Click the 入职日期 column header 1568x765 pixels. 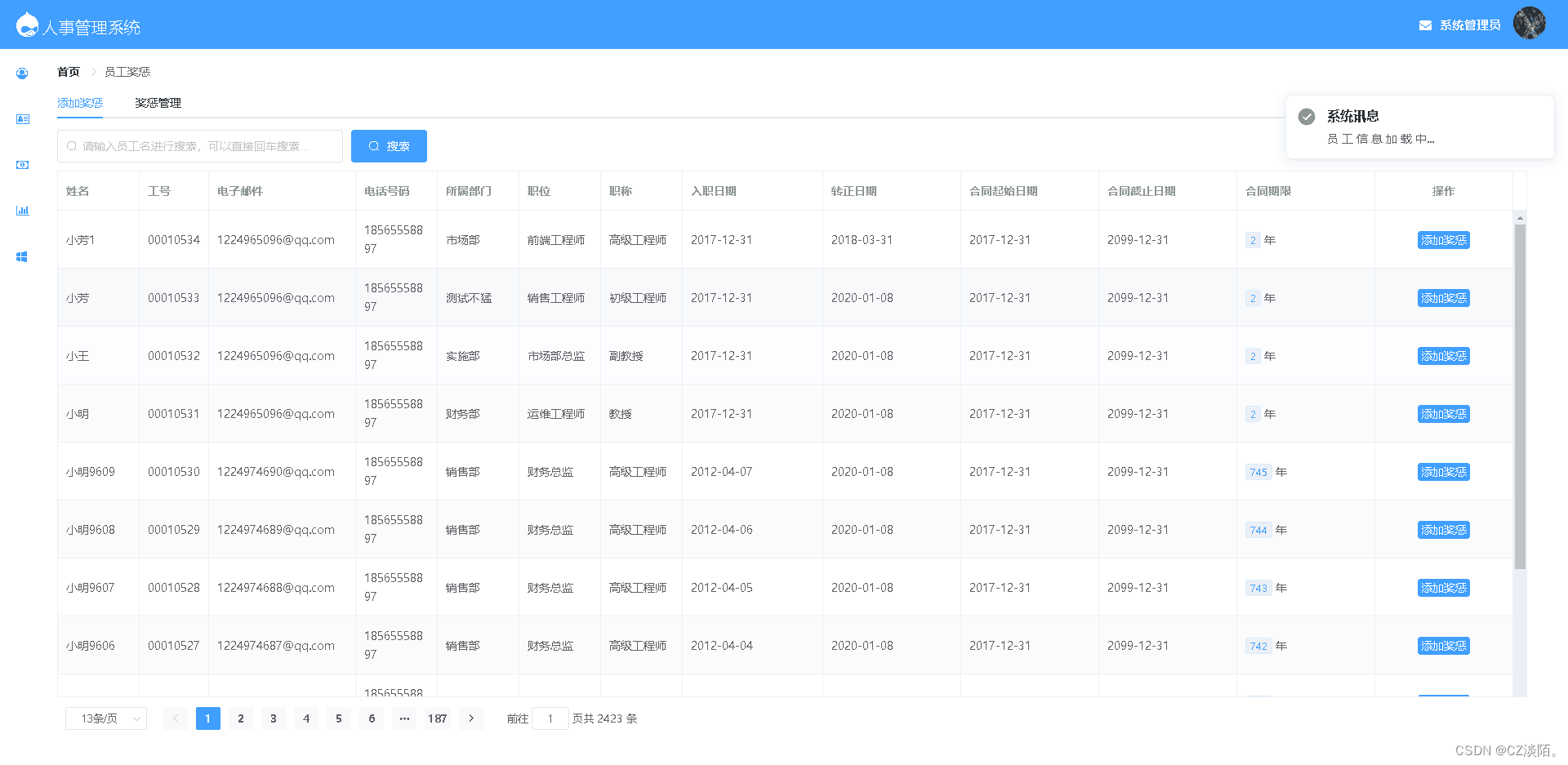pyautogui.click(x=714, y=191)
